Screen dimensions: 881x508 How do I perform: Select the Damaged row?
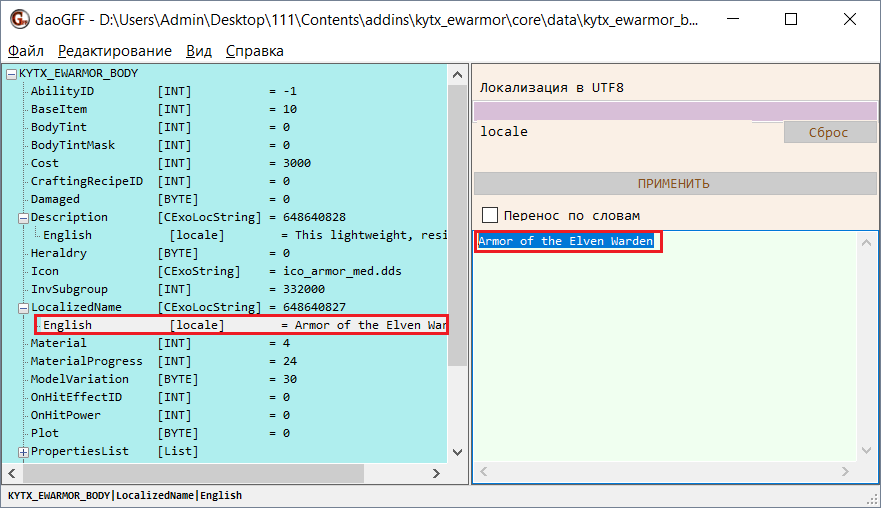click(160, 199)
